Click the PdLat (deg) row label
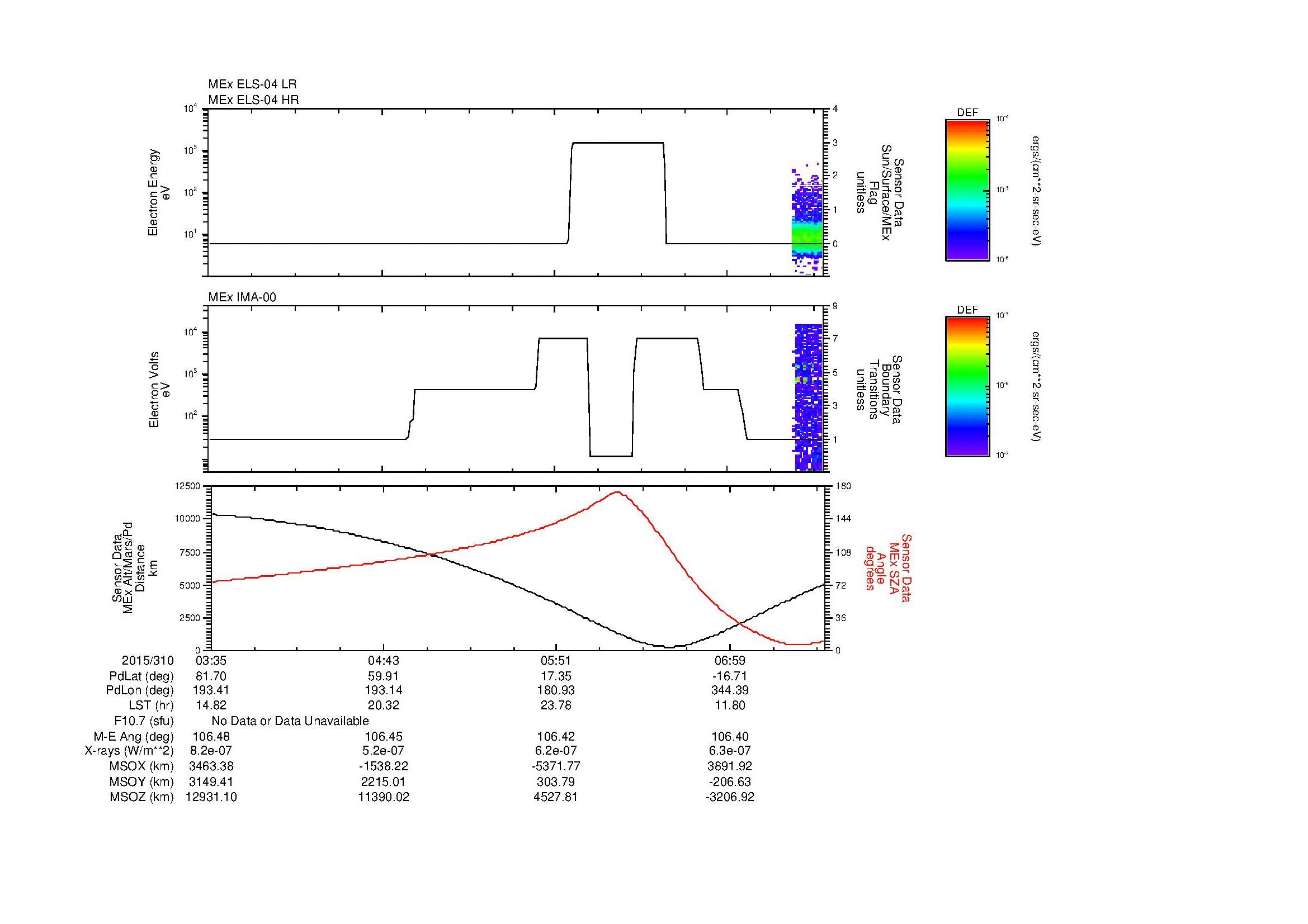The image size is (1308, 924). click(141, 676)
